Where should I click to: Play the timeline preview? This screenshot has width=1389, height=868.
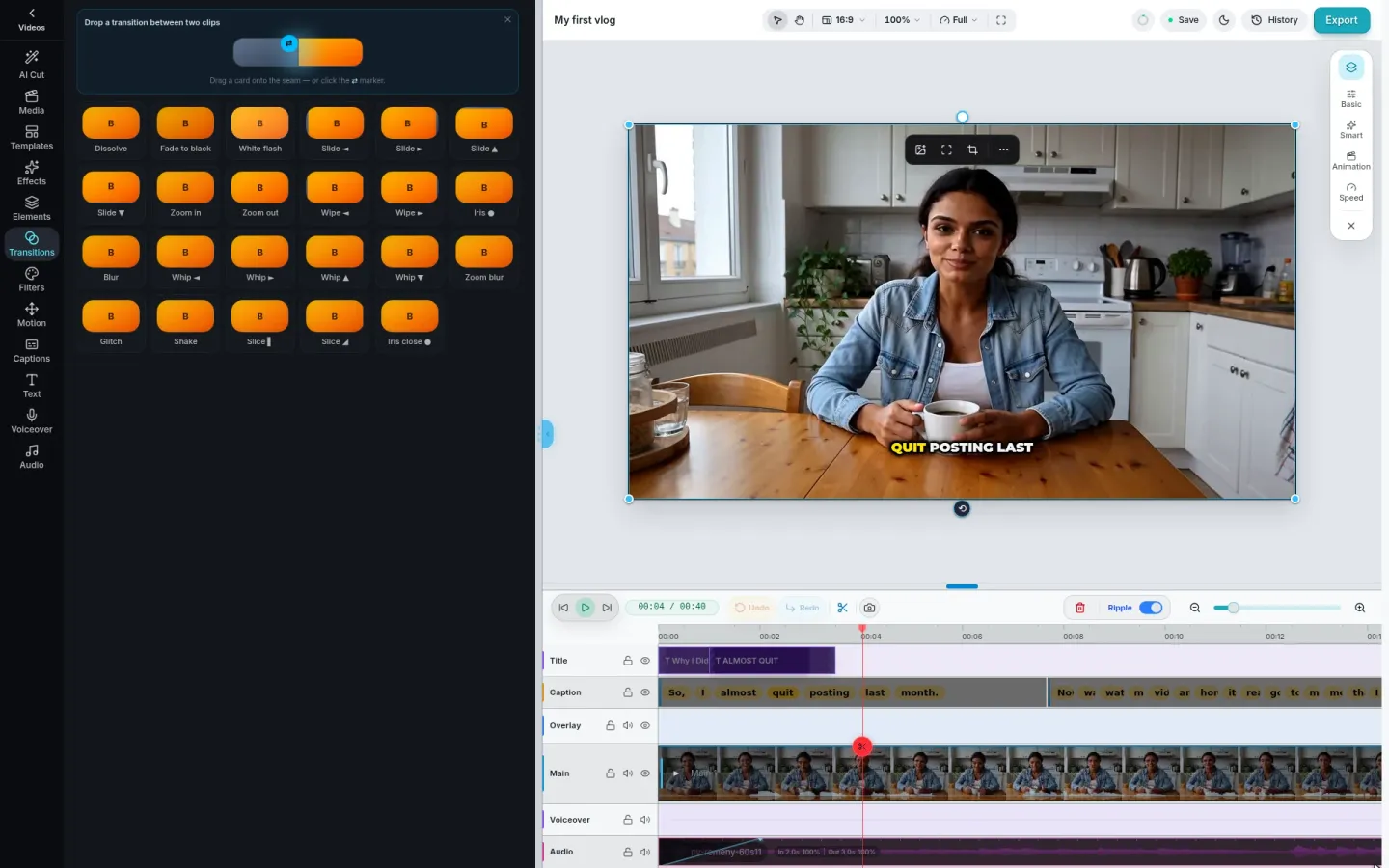586,608
